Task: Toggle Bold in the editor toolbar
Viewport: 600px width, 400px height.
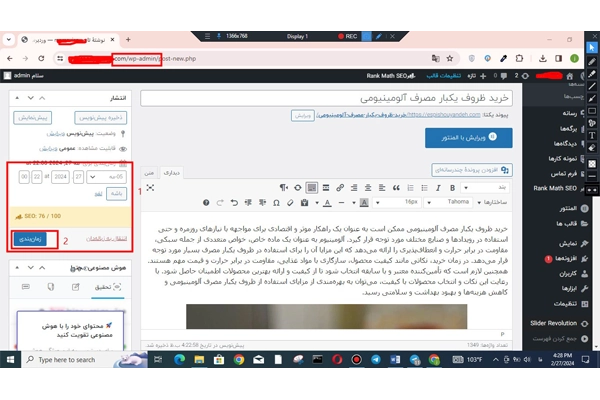Action: coord(452,188)
